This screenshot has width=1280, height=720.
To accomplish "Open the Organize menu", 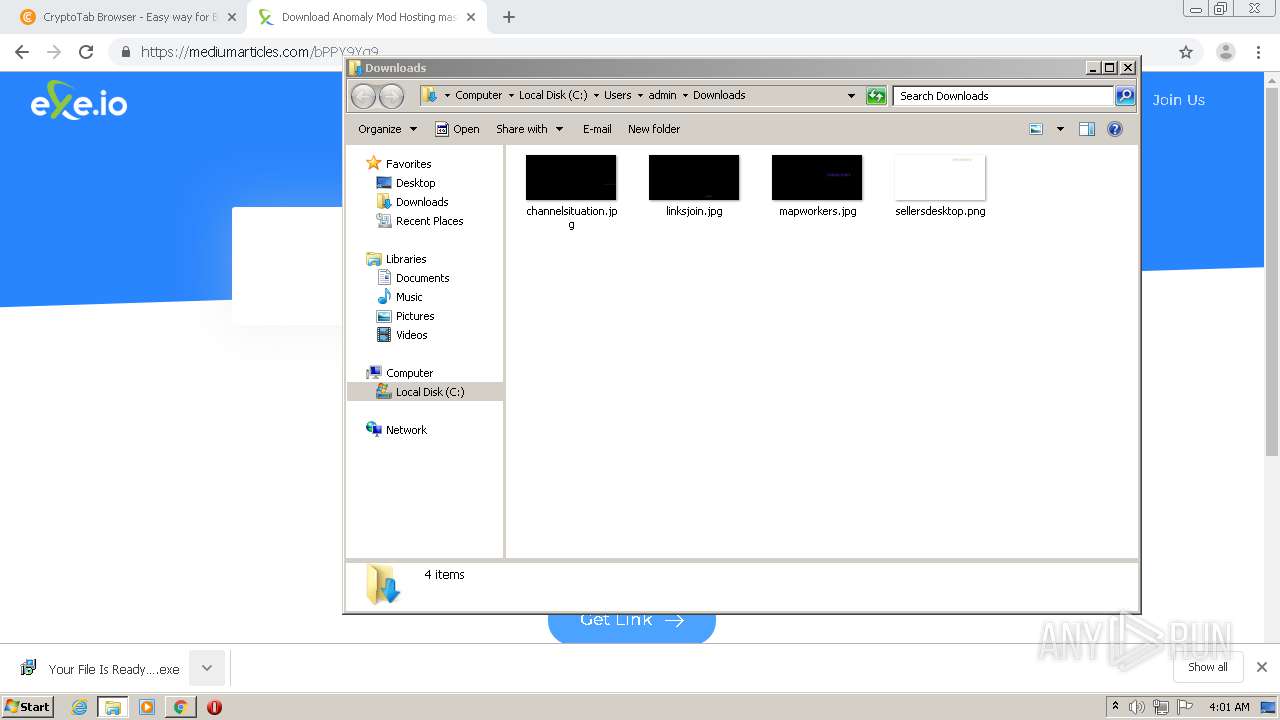I will [387, 129].
